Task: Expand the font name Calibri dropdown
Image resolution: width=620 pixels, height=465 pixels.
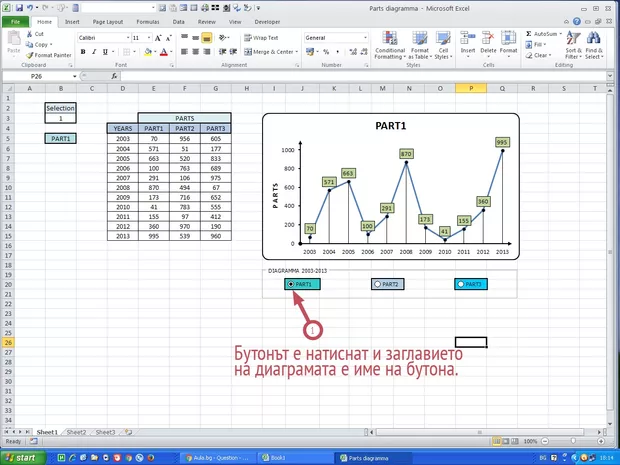Action: pyautogui.click(x=124, y=37)
